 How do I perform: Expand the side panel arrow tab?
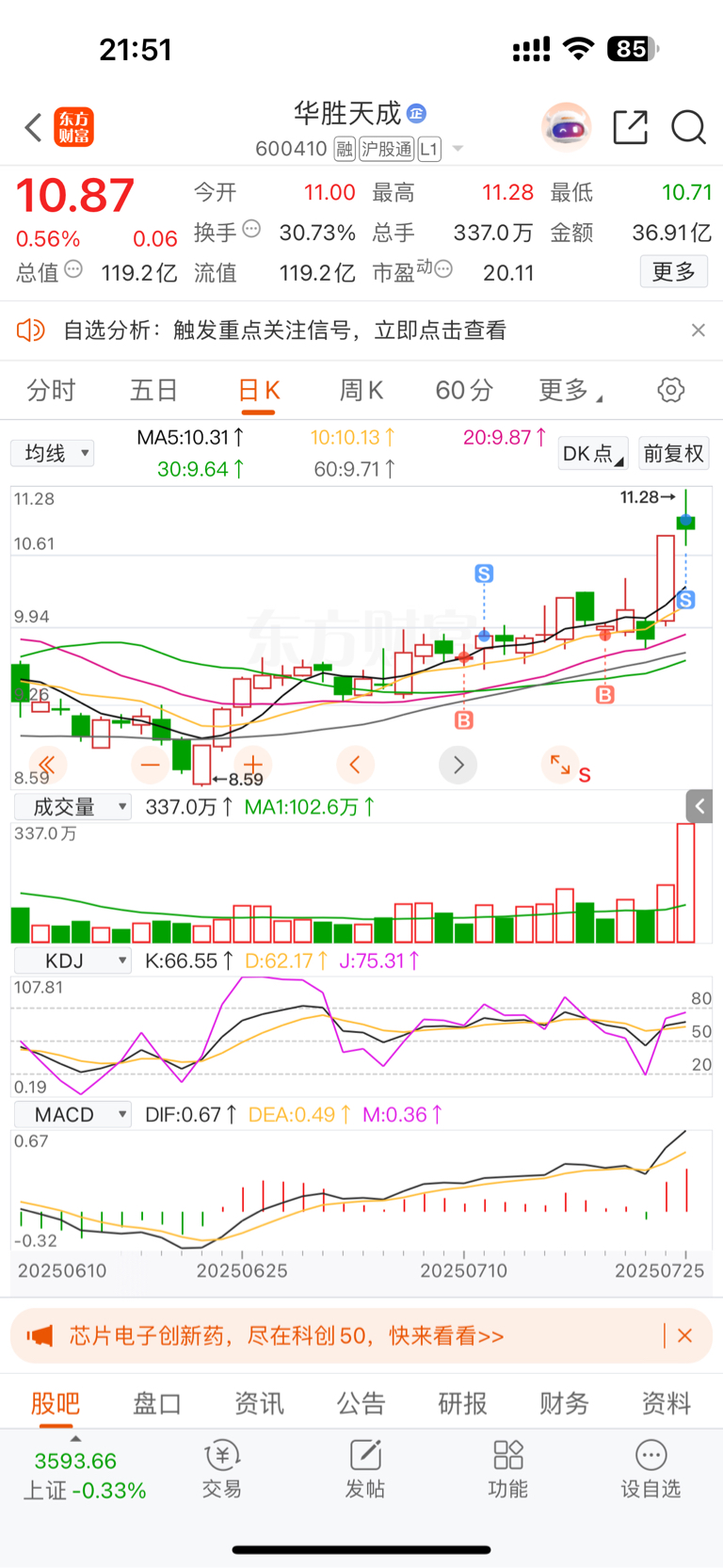pyautogui.click(x=699, y=806)
